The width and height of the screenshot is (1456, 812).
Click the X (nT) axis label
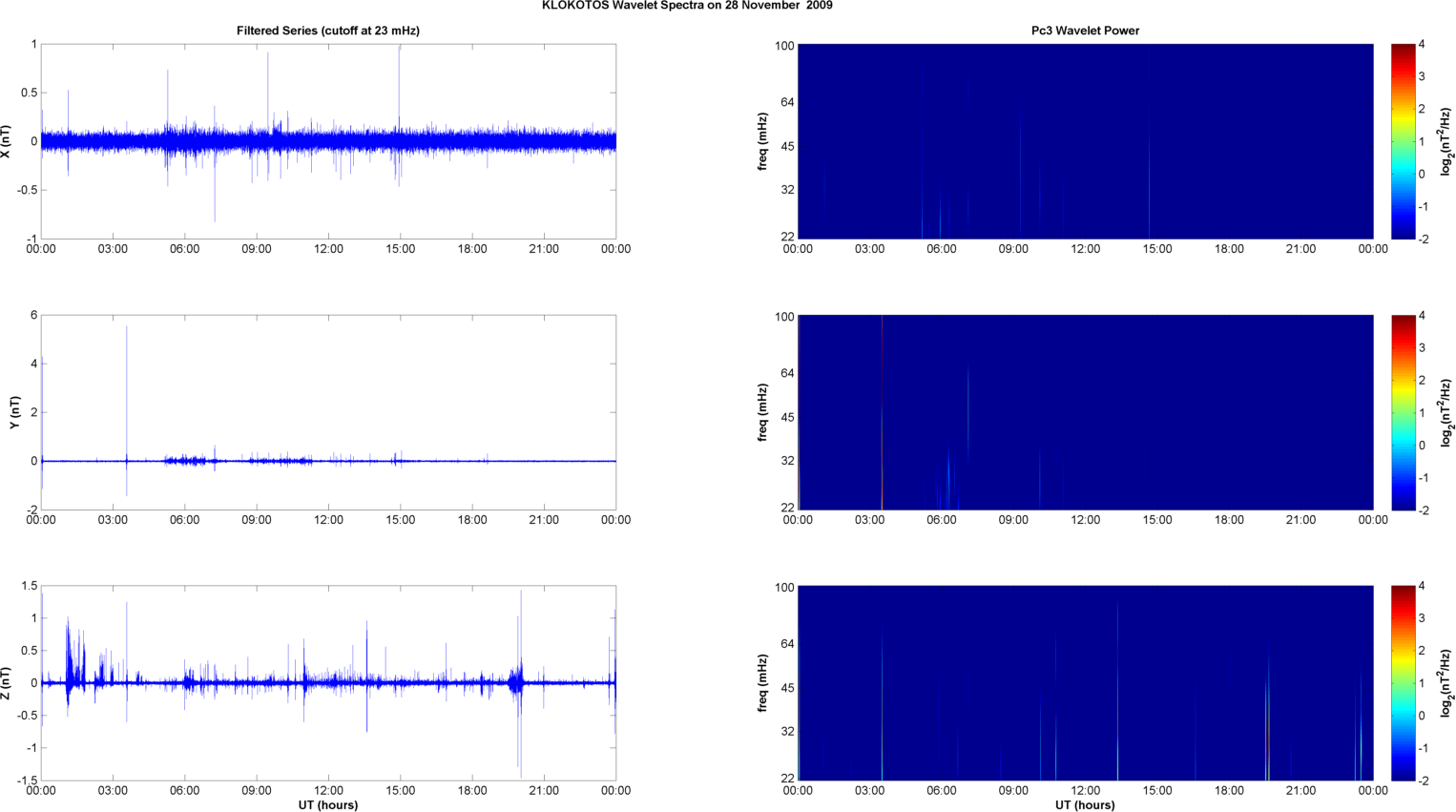(x=7, y=141)
